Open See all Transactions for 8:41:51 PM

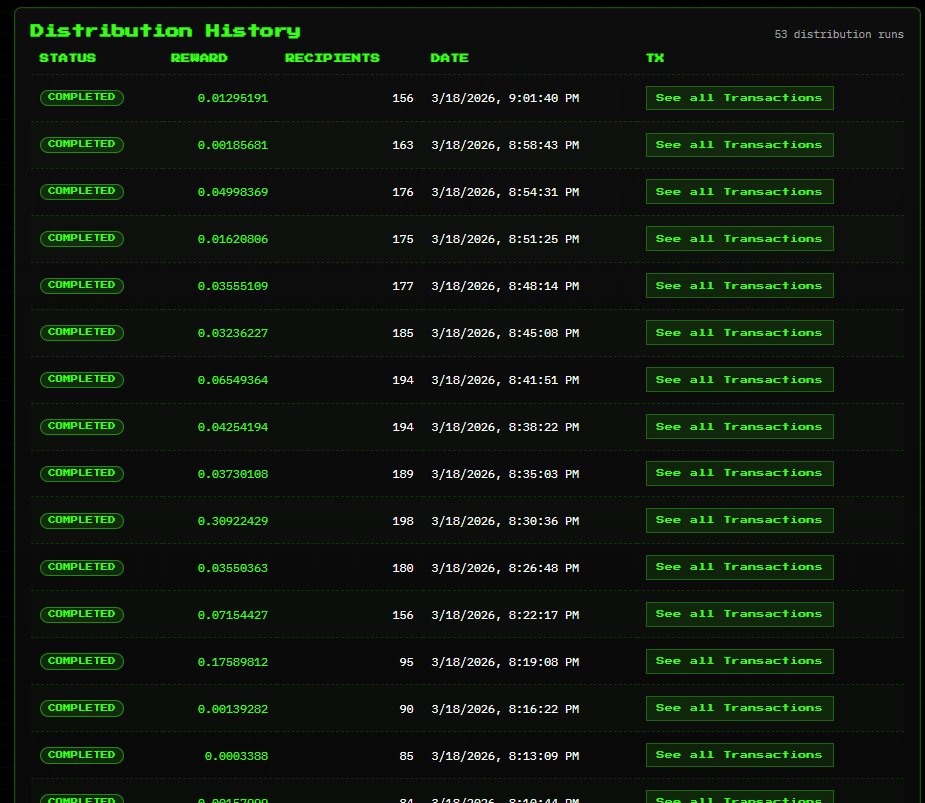tap(739, 380)
